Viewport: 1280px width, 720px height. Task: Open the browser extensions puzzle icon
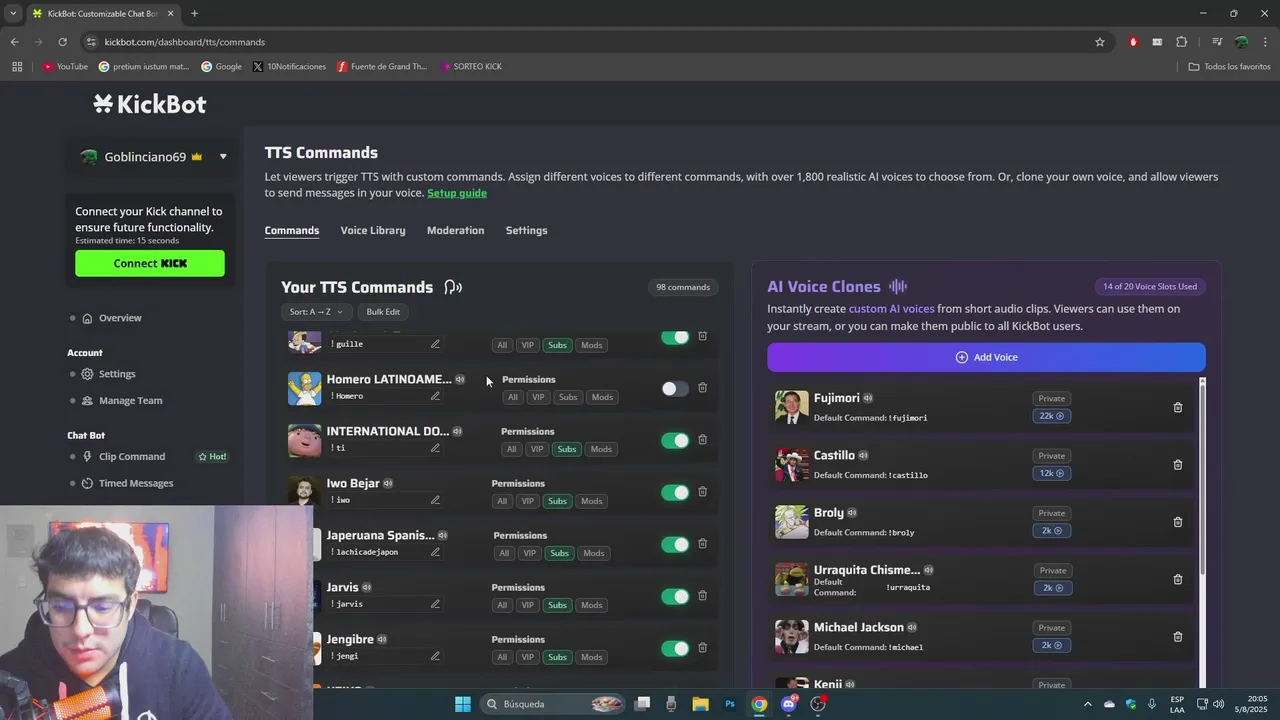[1181, 42]
